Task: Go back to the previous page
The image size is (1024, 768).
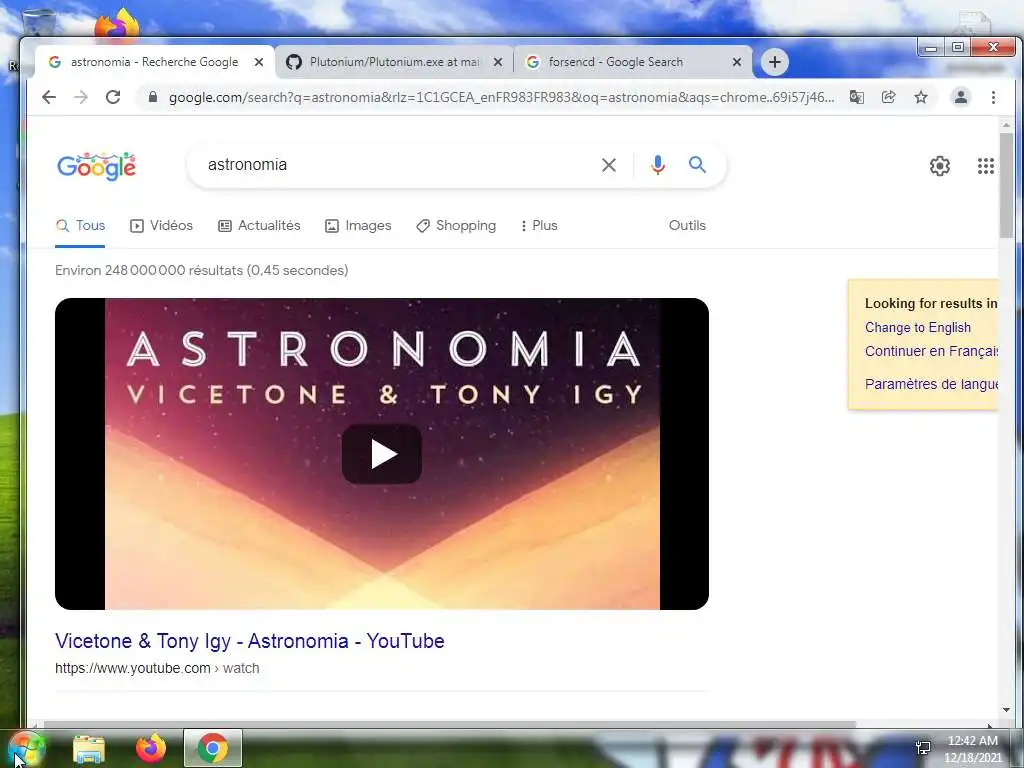Action: (x=49, y=97)
